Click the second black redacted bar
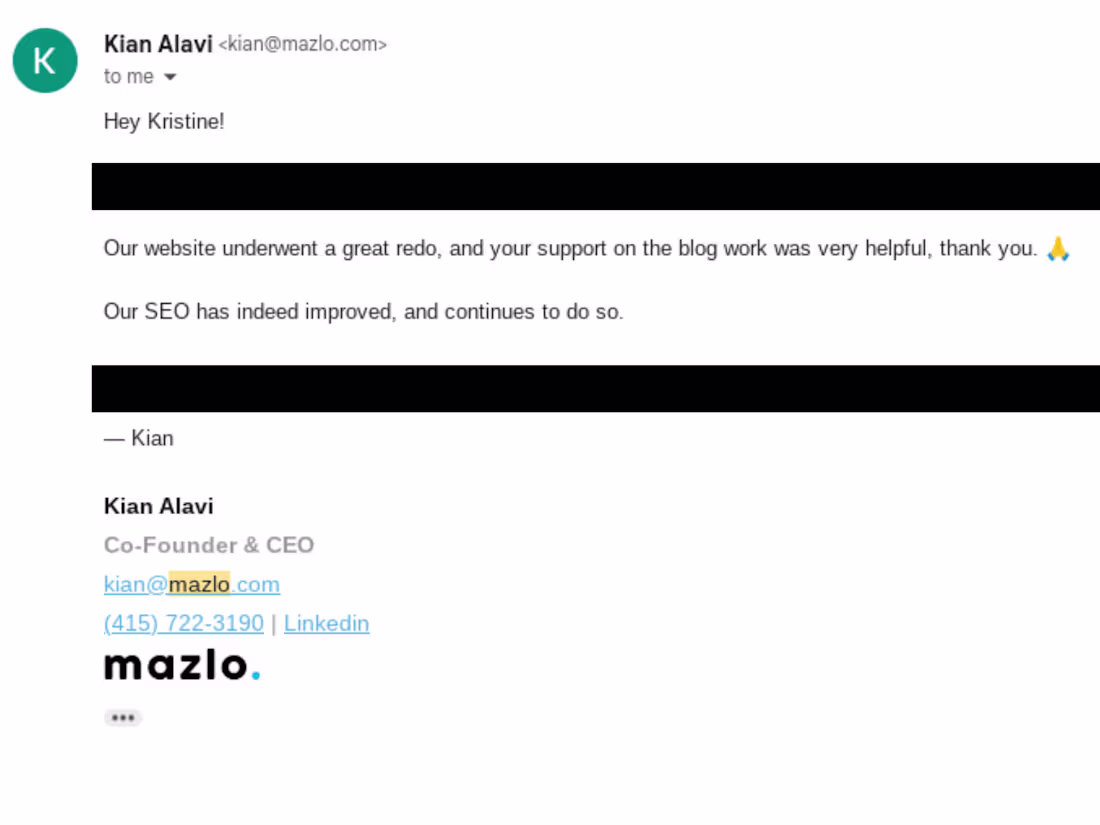The width and height of the screenshot is (1100, 825). (595, 388)
